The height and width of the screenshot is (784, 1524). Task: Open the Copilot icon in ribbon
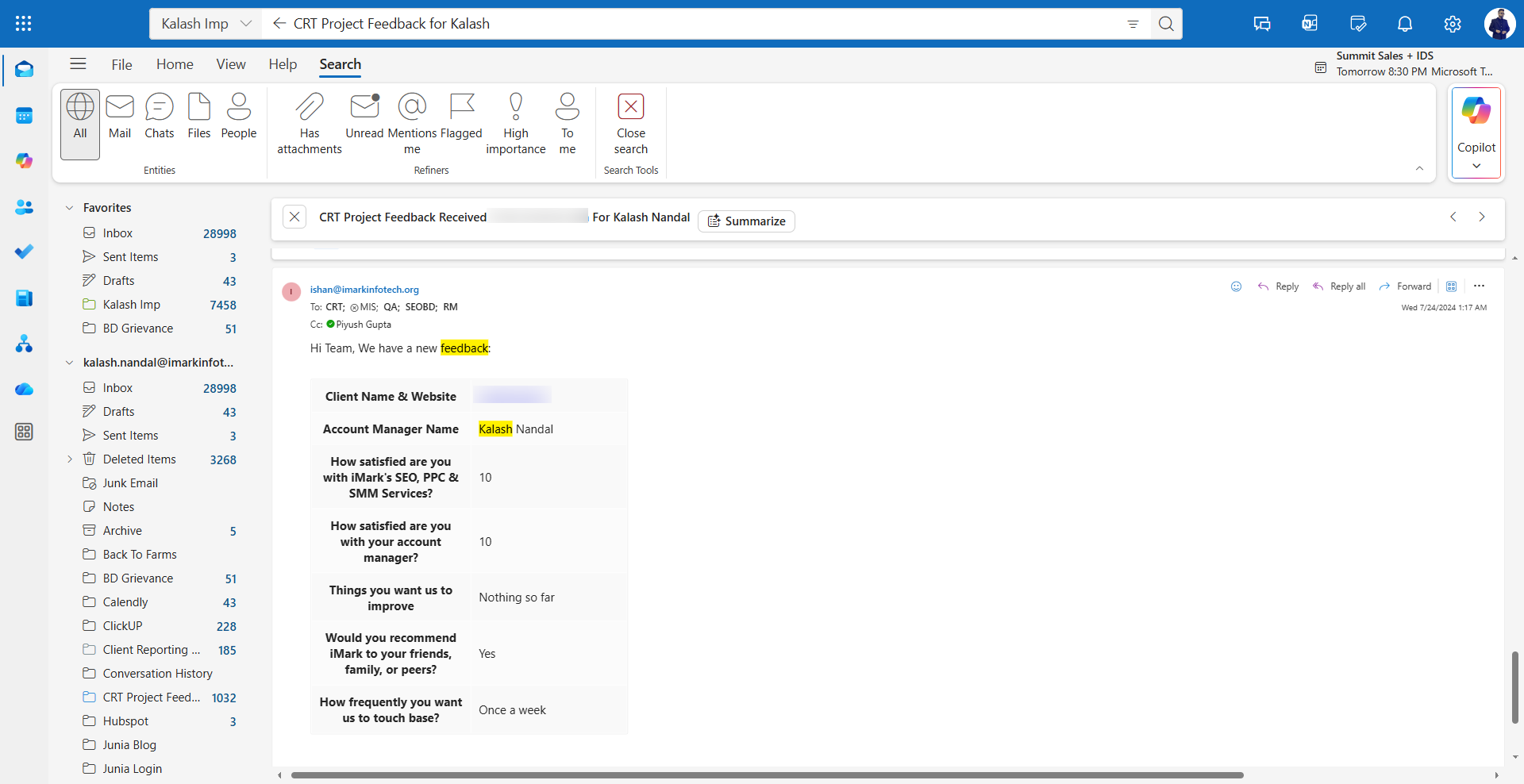(1476, 112)
